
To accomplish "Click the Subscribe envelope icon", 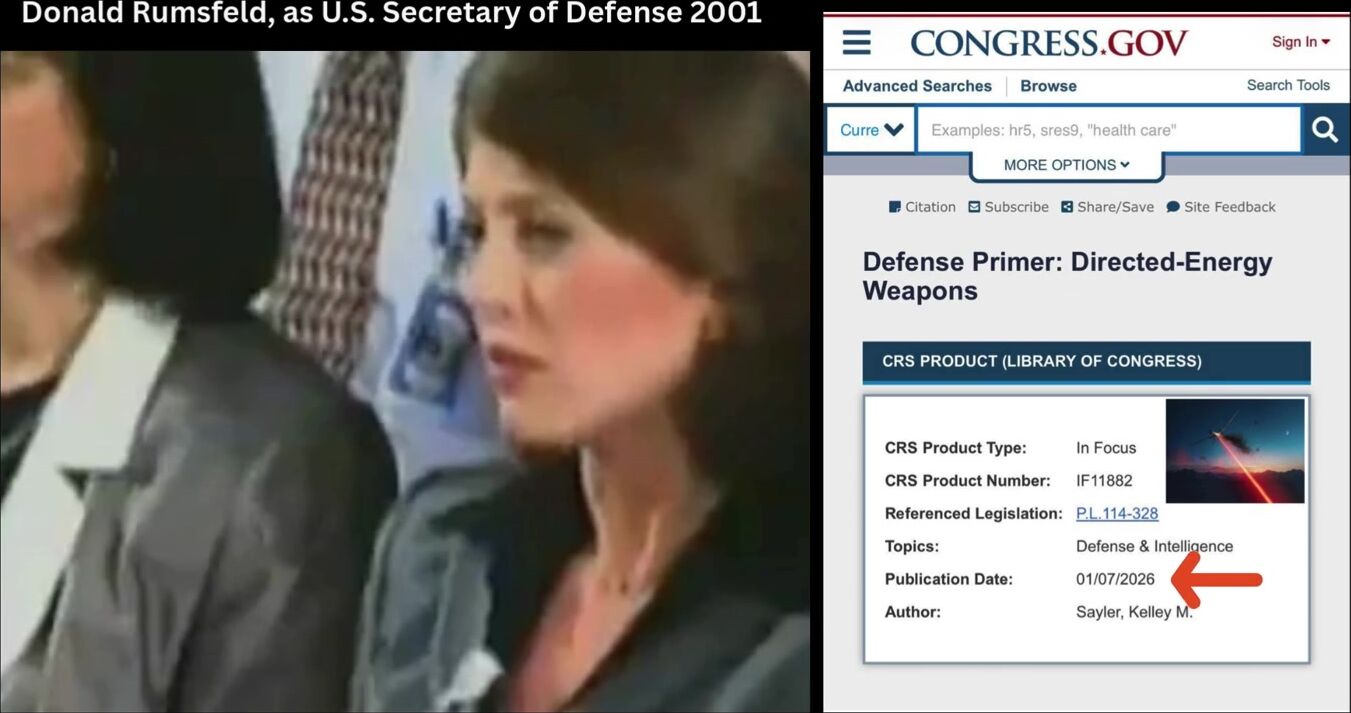I will tap(975, 207).
